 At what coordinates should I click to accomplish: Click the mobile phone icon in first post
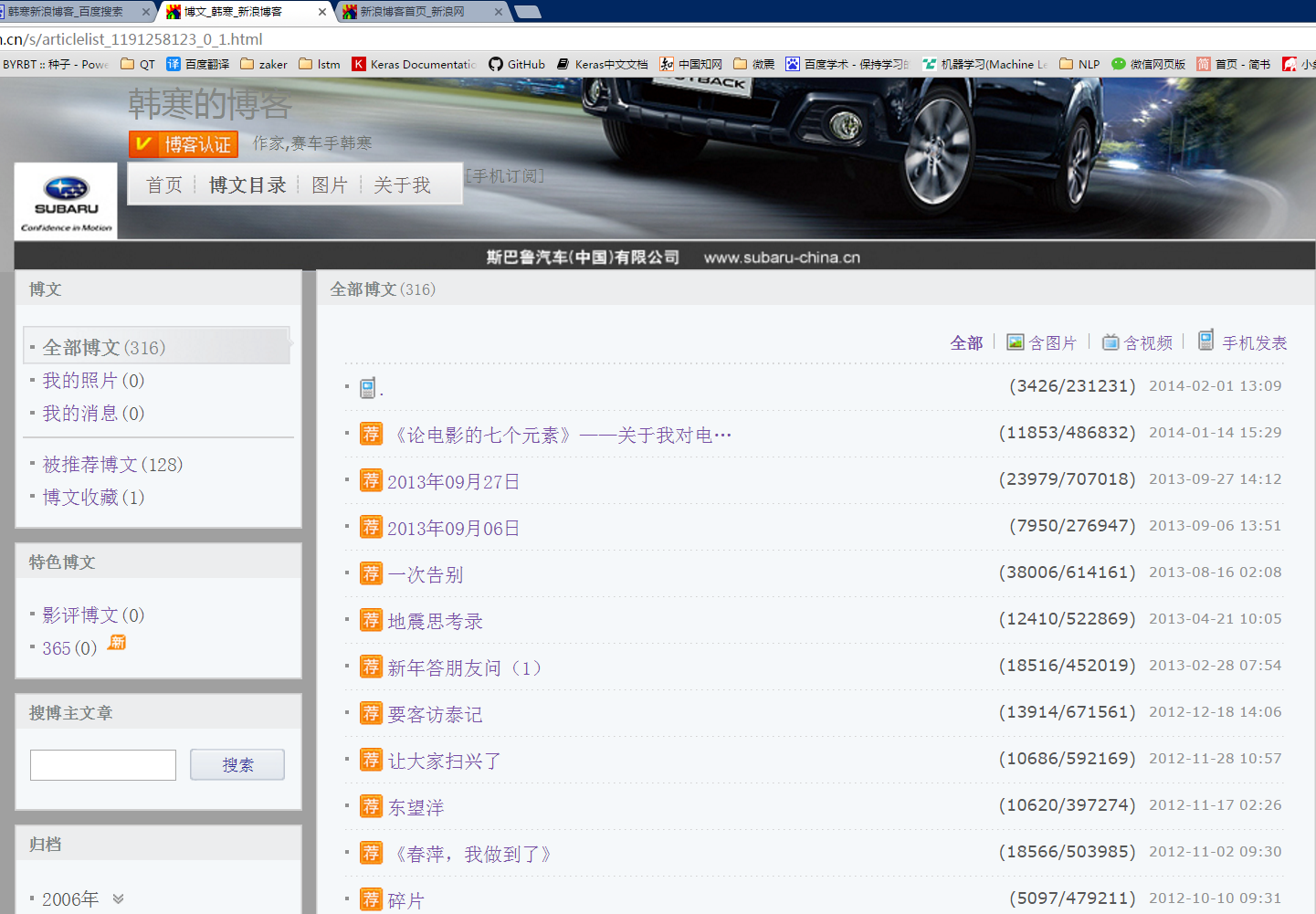[x=367, y=388]
